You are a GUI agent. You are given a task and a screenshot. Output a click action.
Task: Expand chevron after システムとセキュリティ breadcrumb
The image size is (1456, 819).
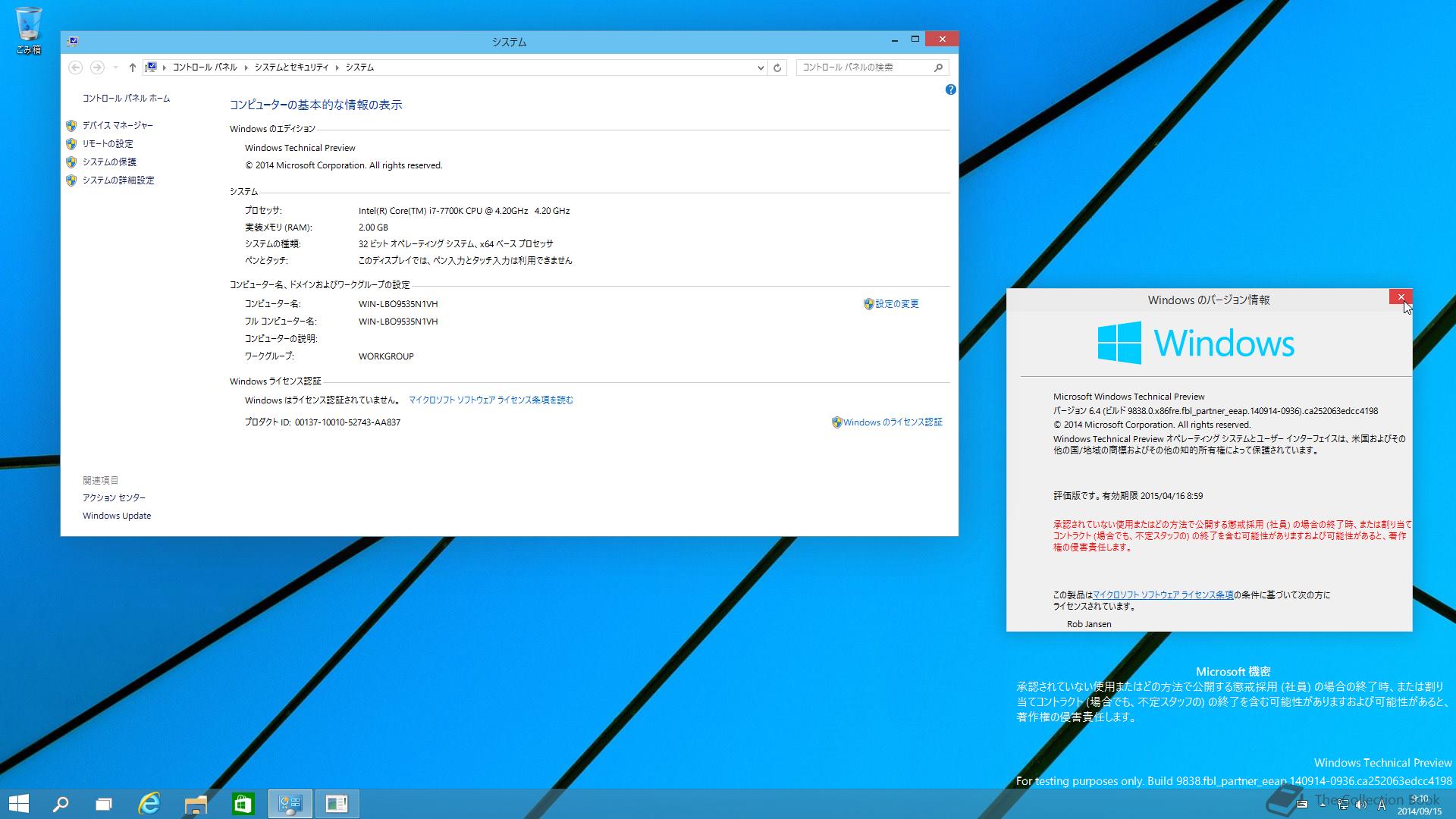tap(337, 67)
